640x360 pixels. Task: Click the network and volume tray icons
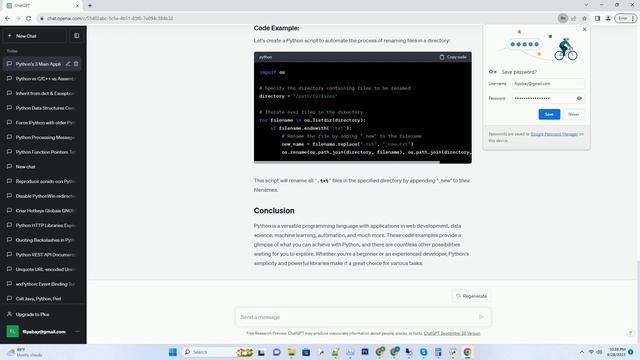pyautogui.click(x=595, y=352)
